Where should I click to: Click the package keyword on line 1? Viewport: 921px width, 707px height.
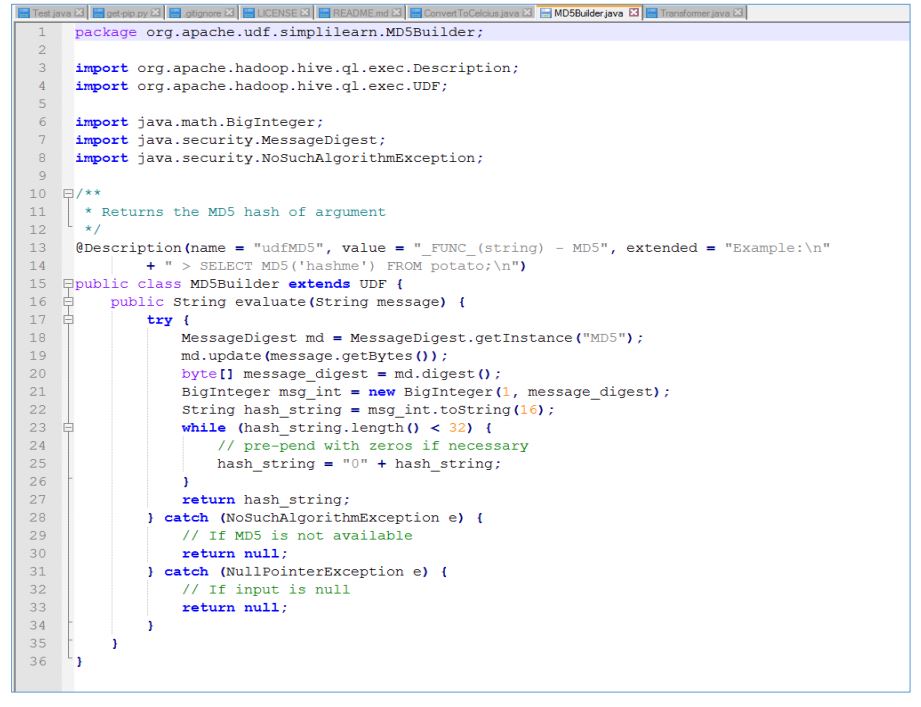click(106, 32)
